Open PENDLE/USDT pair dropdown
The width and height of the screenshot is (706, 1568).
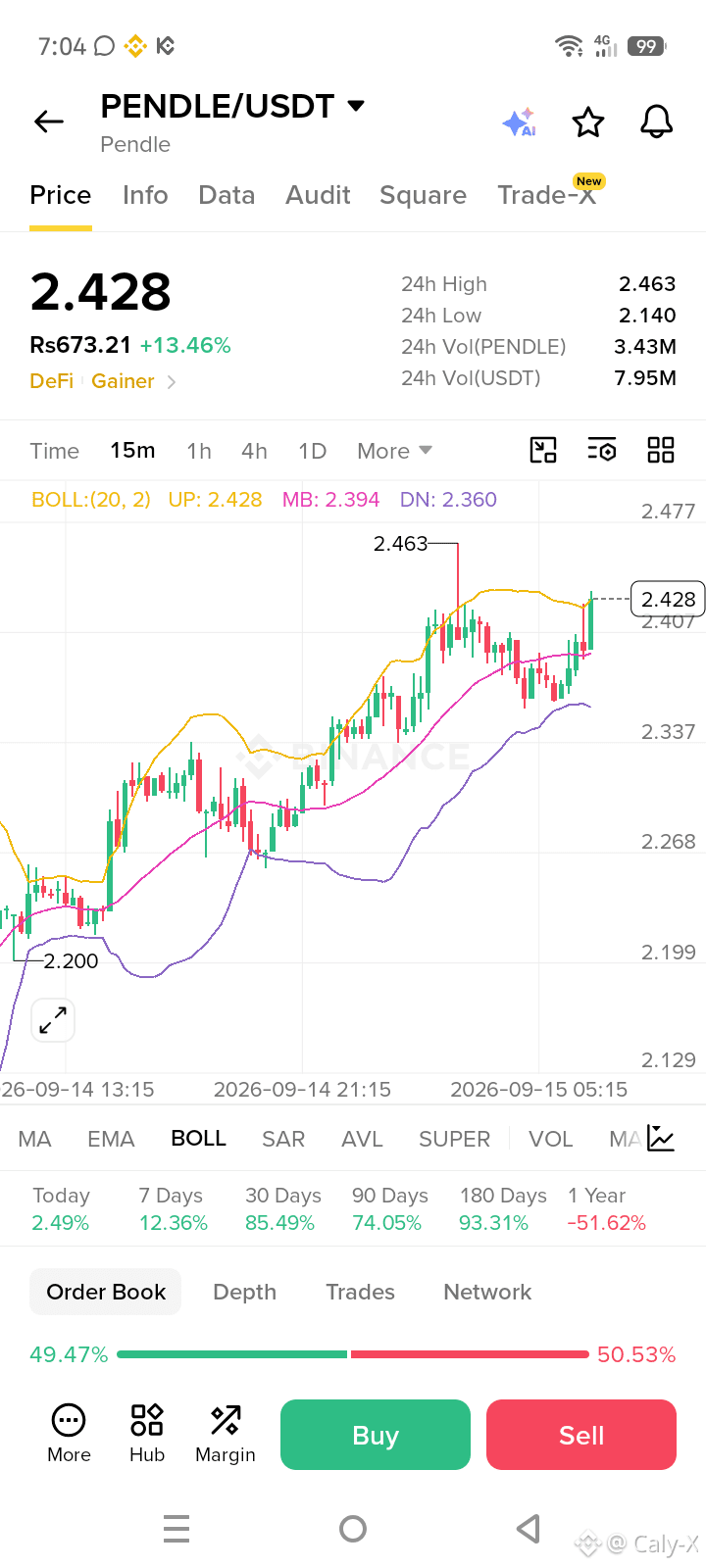(356, 105)
